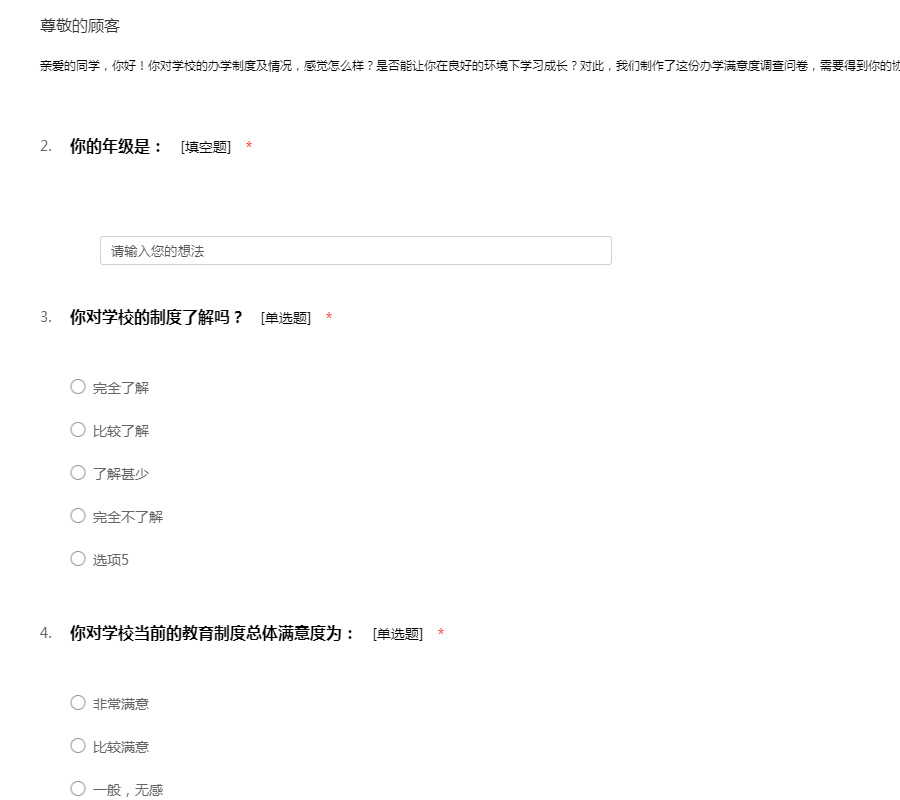The height and width of the screenshot is (800, 900).
Task: Click the 尊敬的顾客 heading
Action: [x=80, y=26]
